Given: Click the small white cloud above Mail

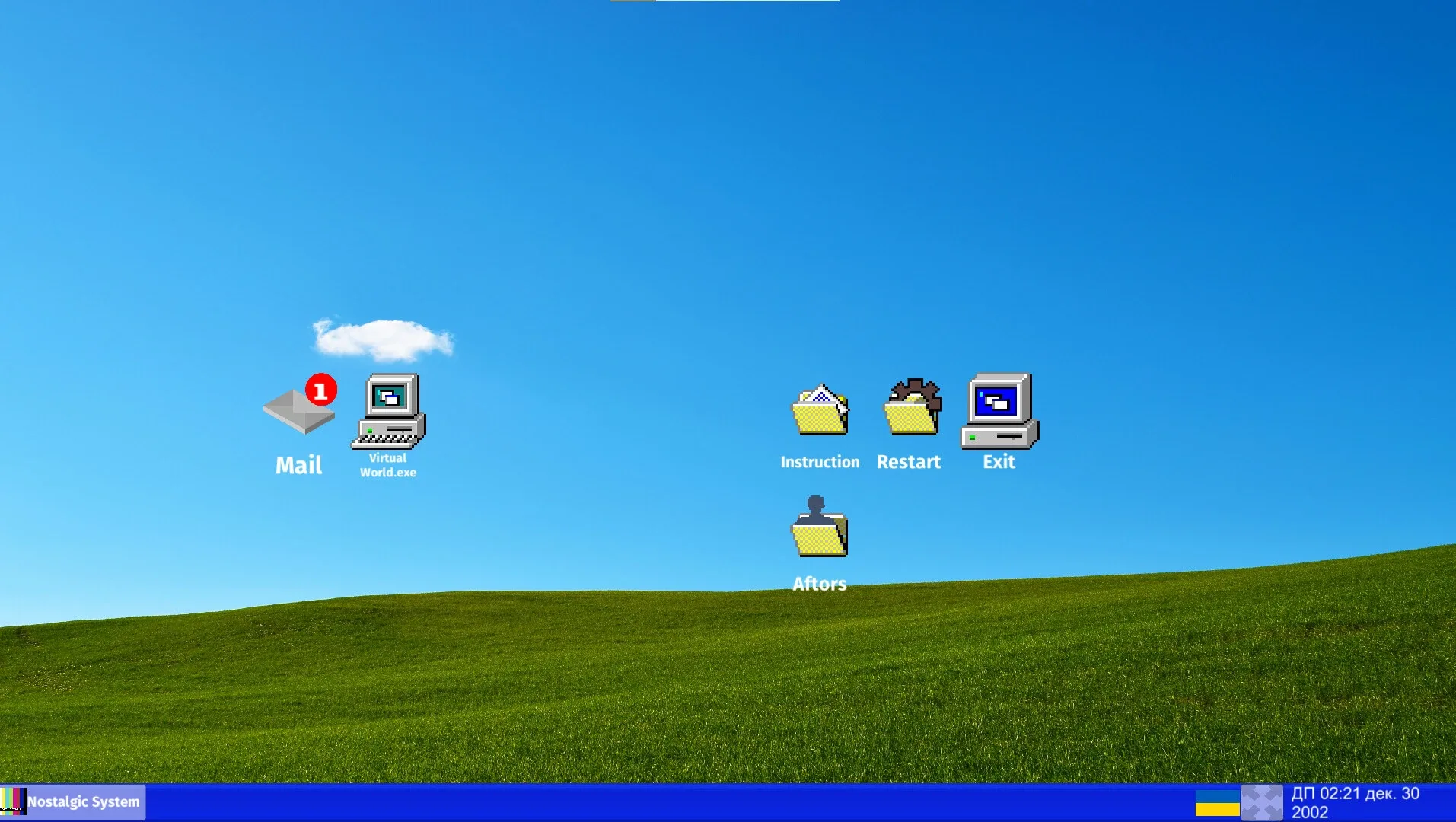Looking at the screenshot, I should coord(383,339).
